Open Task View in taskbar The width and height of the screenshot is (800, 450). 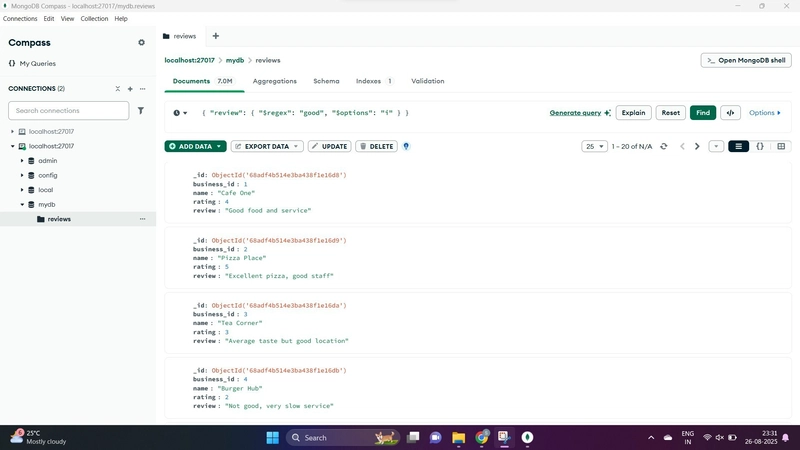point(413,437)
